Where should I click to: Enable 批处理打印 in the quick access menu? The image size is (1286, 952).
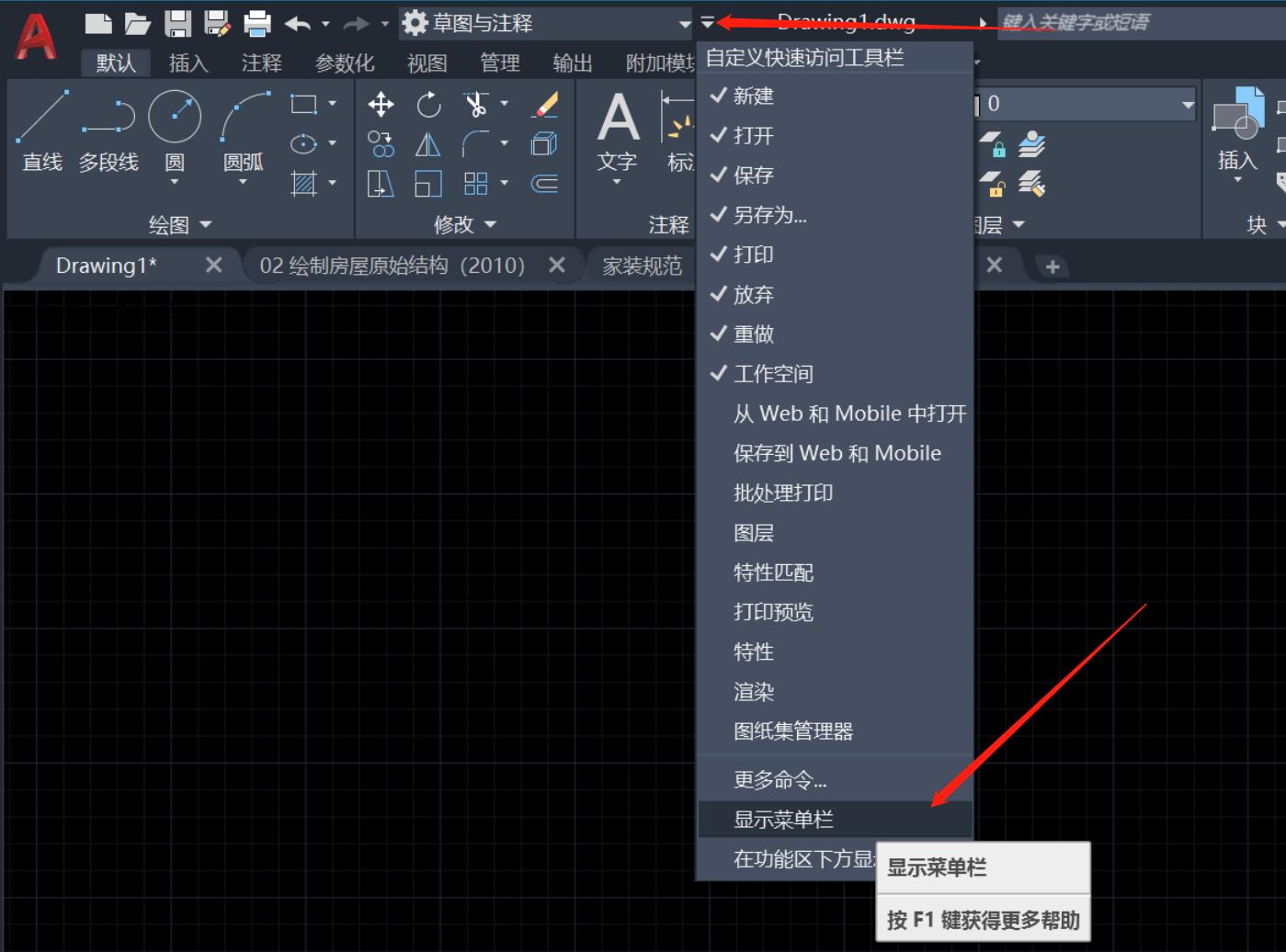[782, 493]
